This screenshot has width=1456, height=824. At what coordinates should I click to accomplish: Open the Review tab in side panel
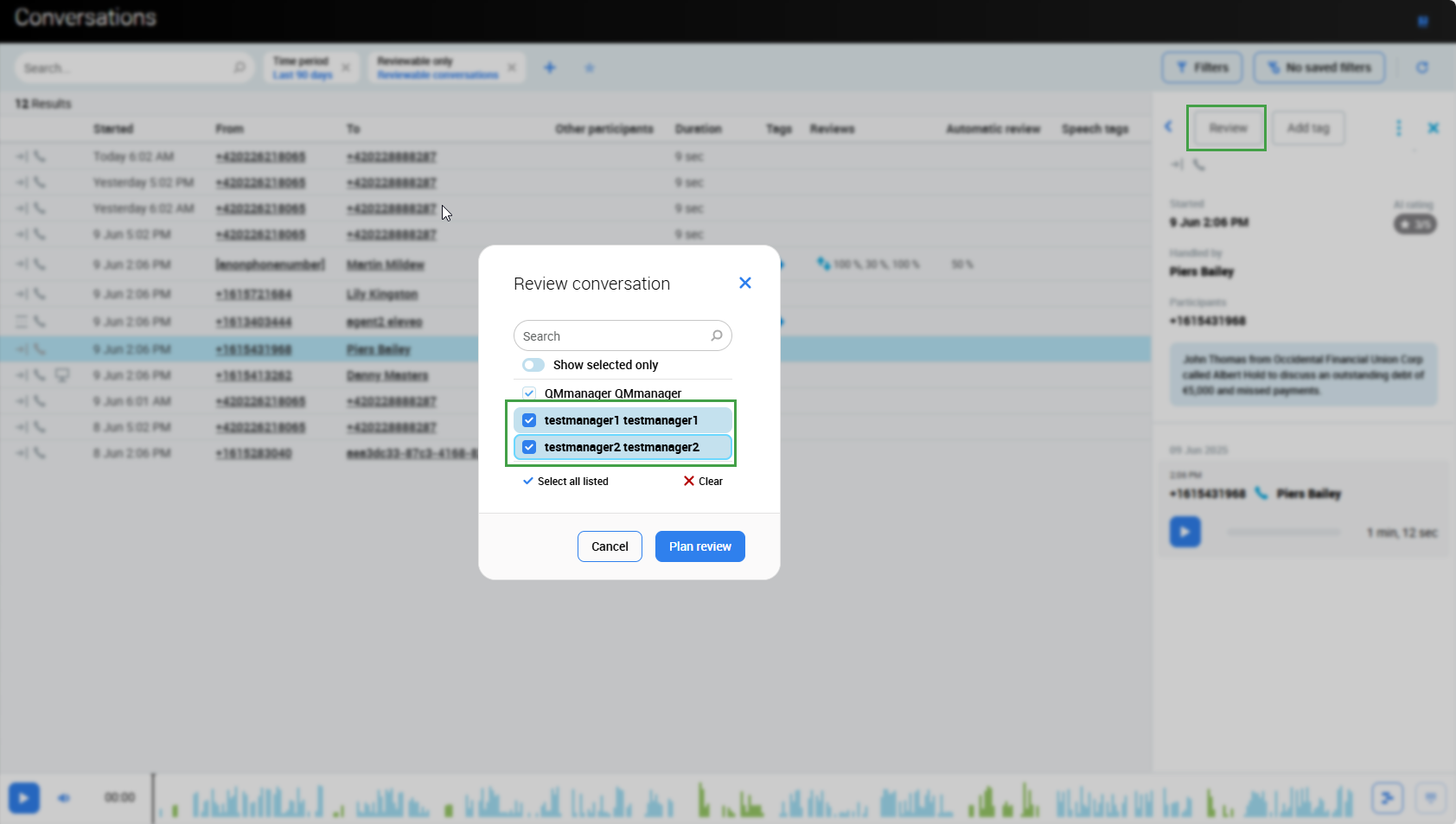coord(1227,128)
